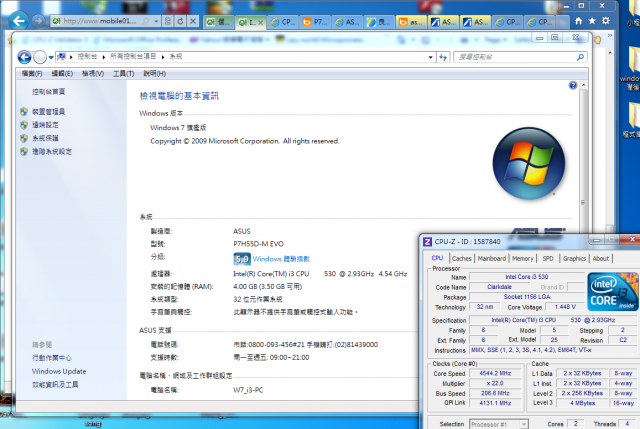Open the 檔案(F) menu
This screenshot has height=429, width=640.
click(x=32, y=73)
